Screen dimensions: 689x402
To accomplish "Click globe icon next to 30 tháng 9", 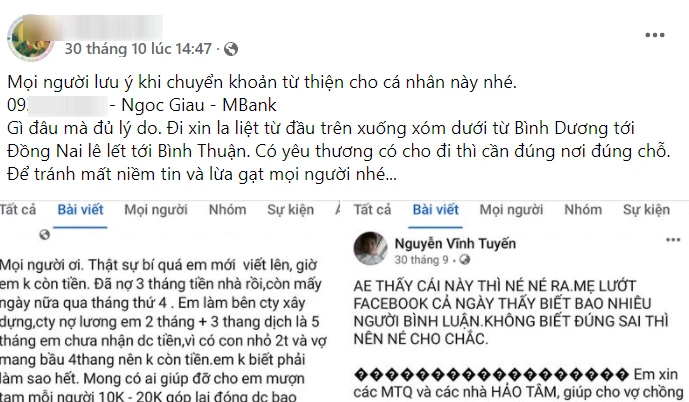I will 464,260.
